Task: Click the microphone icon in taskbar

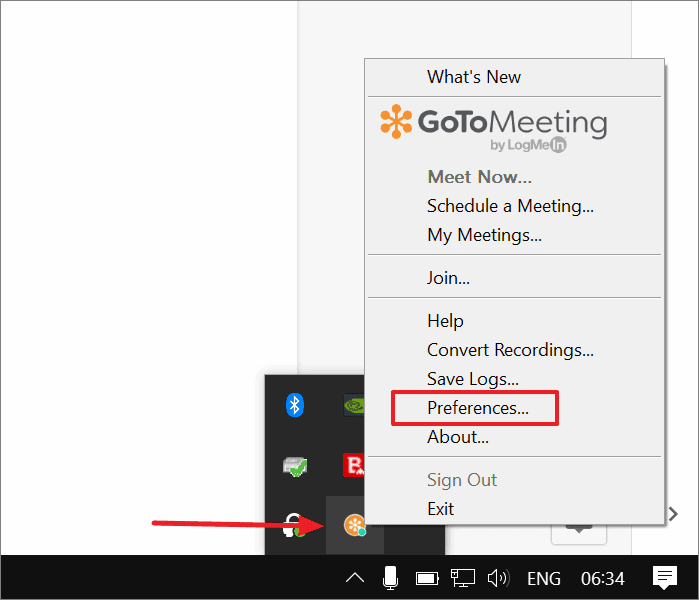Action: 390,578
